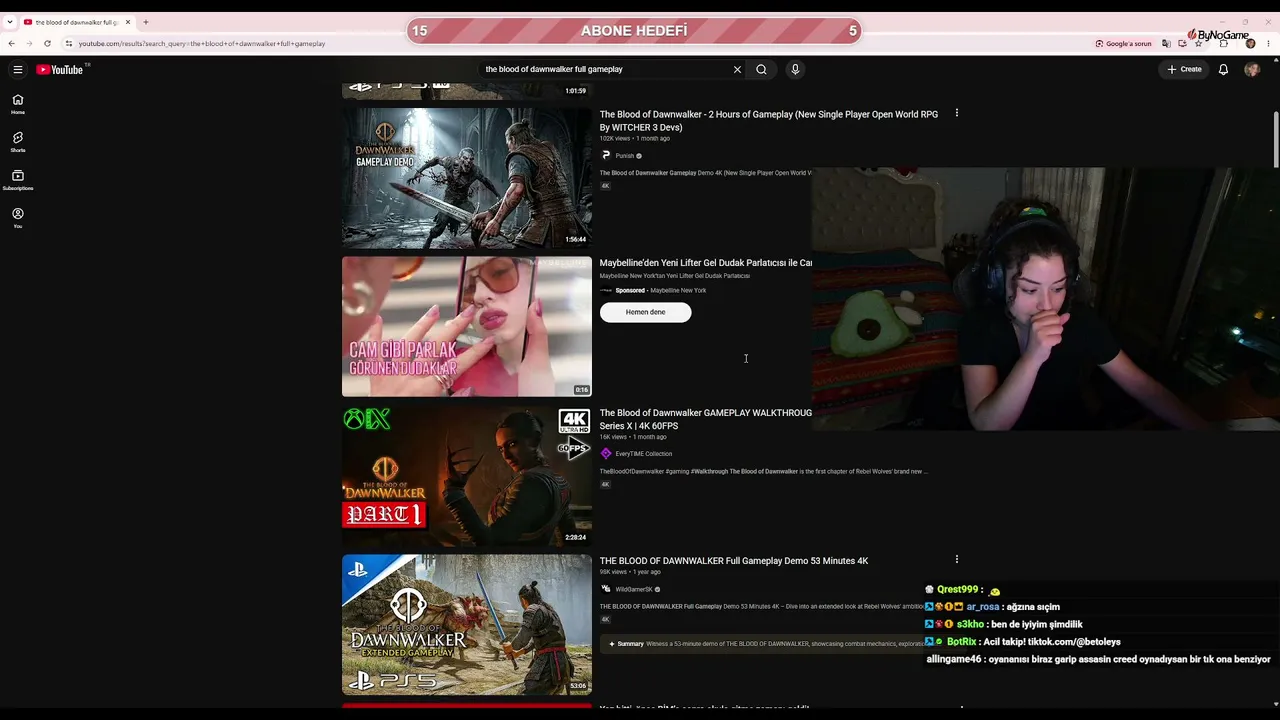Open the WildGamerSK channel avatar
The width and height of the screenshot is (1280, 720).
pyautogui.click(x=606, y=590)
